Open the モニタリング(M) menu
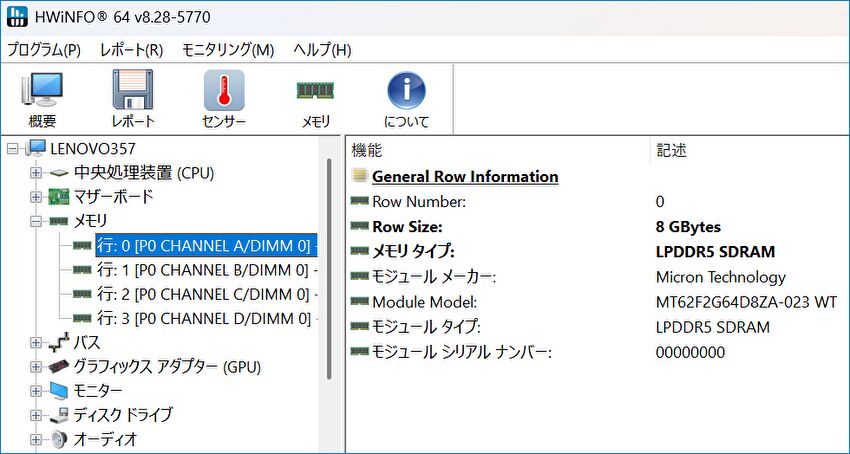850x454 pixels. tap(228, 50)
